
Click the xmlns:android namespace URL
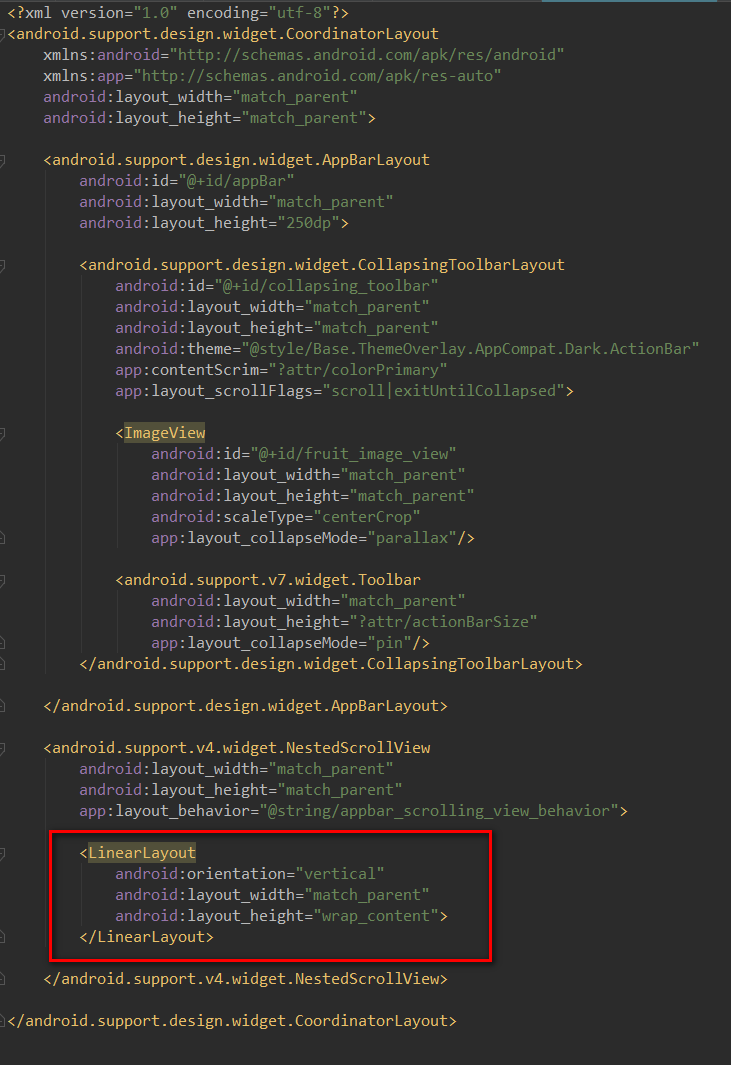pyautogui.click(x=367, y=55)
